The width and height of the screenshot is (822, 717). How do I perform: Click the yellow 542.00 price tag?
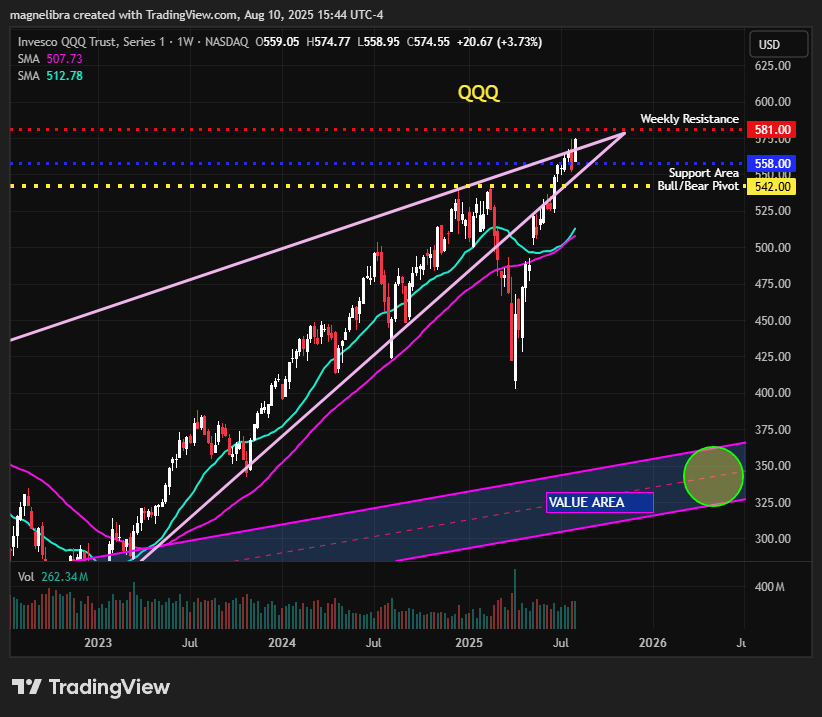tap(772, 187)
